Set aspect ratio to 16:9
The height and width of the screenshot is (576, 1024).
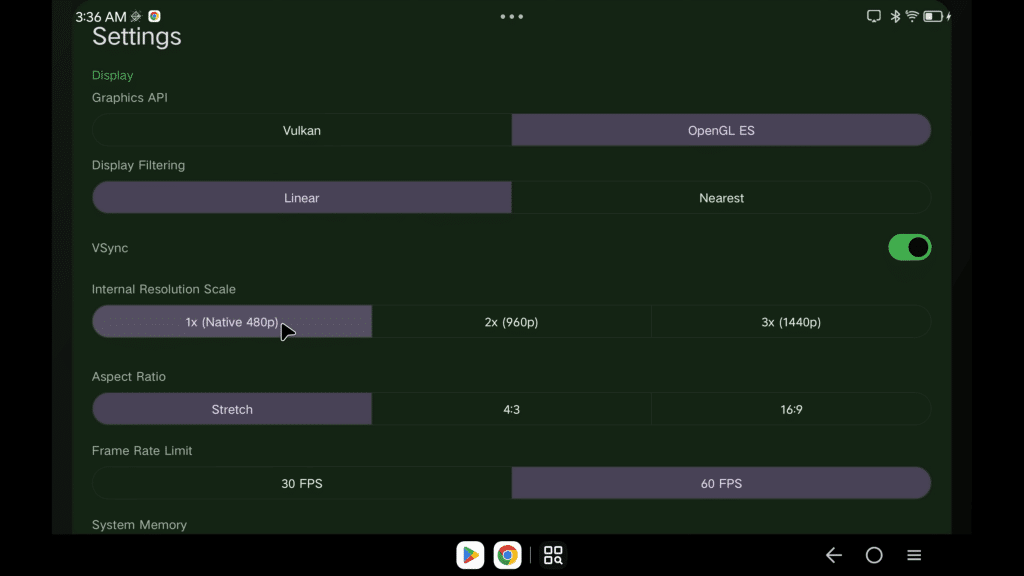[791, 409]
